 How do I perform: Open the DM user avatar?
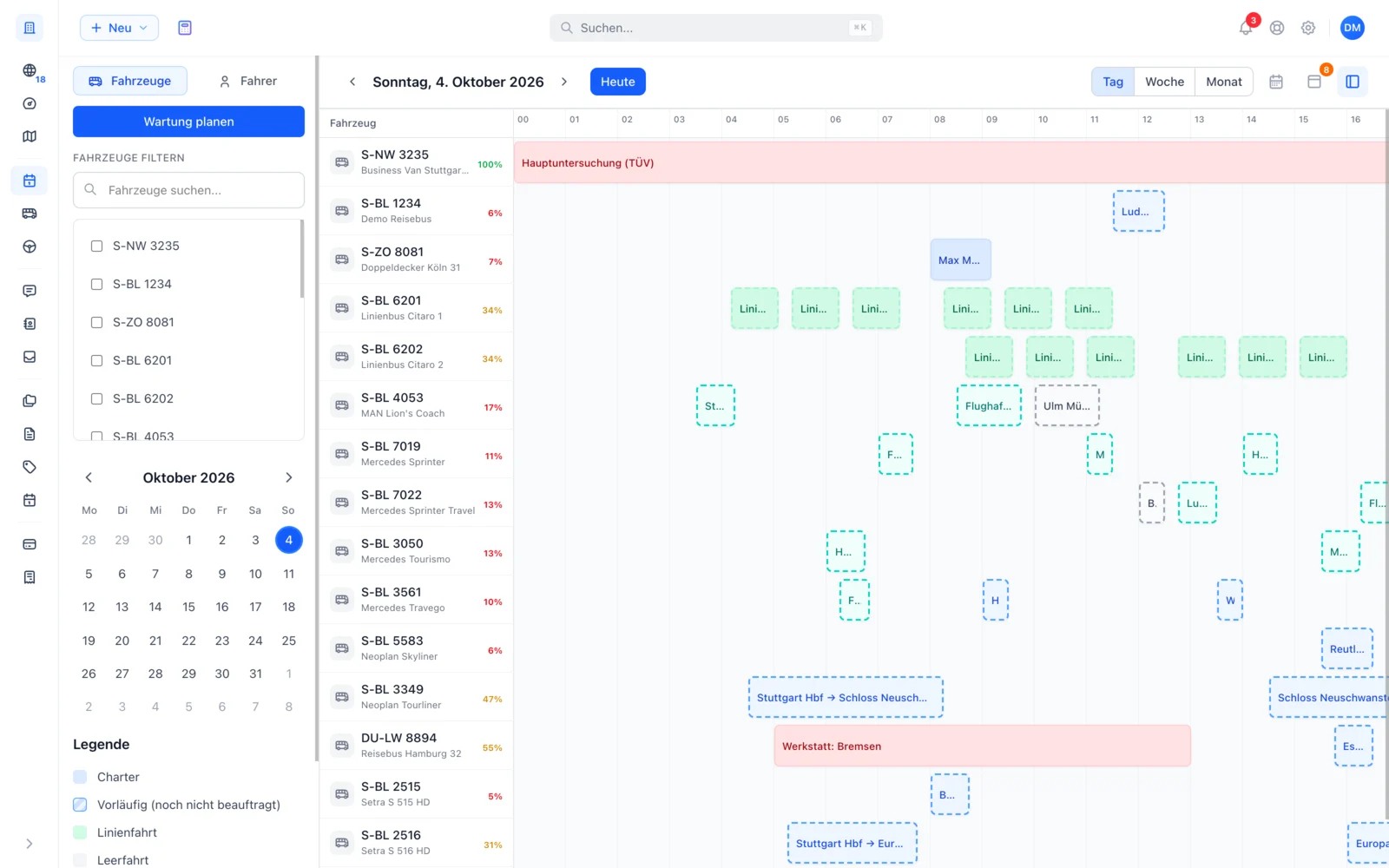click(x=1353, y=28)
